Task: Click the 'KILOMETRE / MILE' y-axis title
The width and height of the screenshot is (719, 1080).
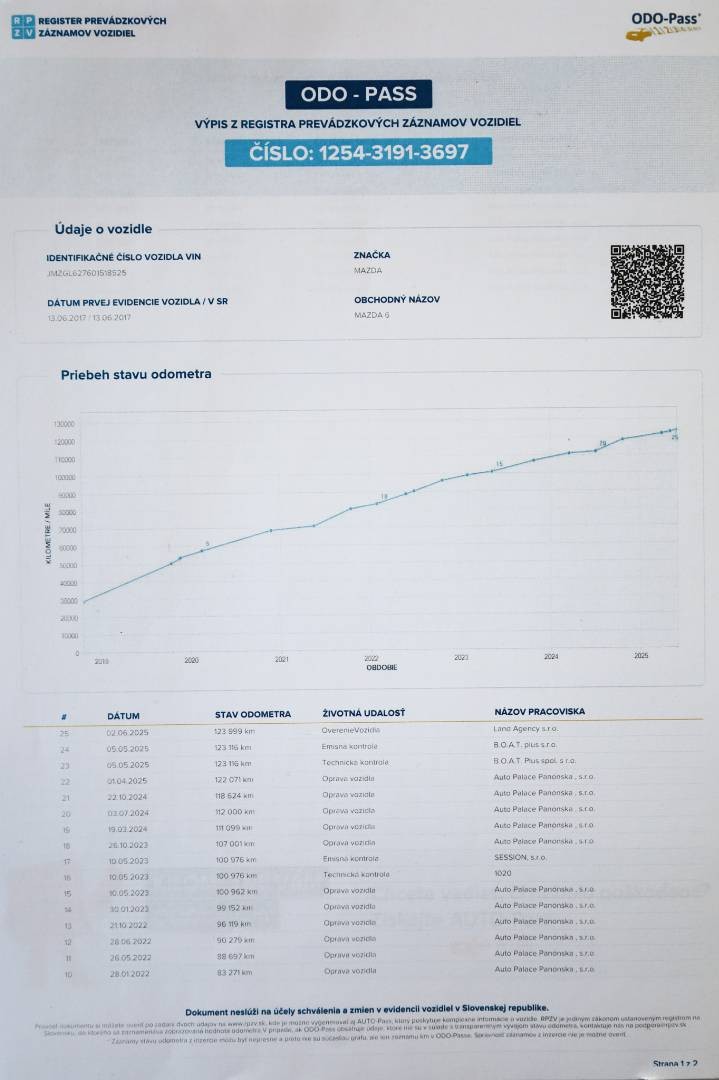Action: 48,534
